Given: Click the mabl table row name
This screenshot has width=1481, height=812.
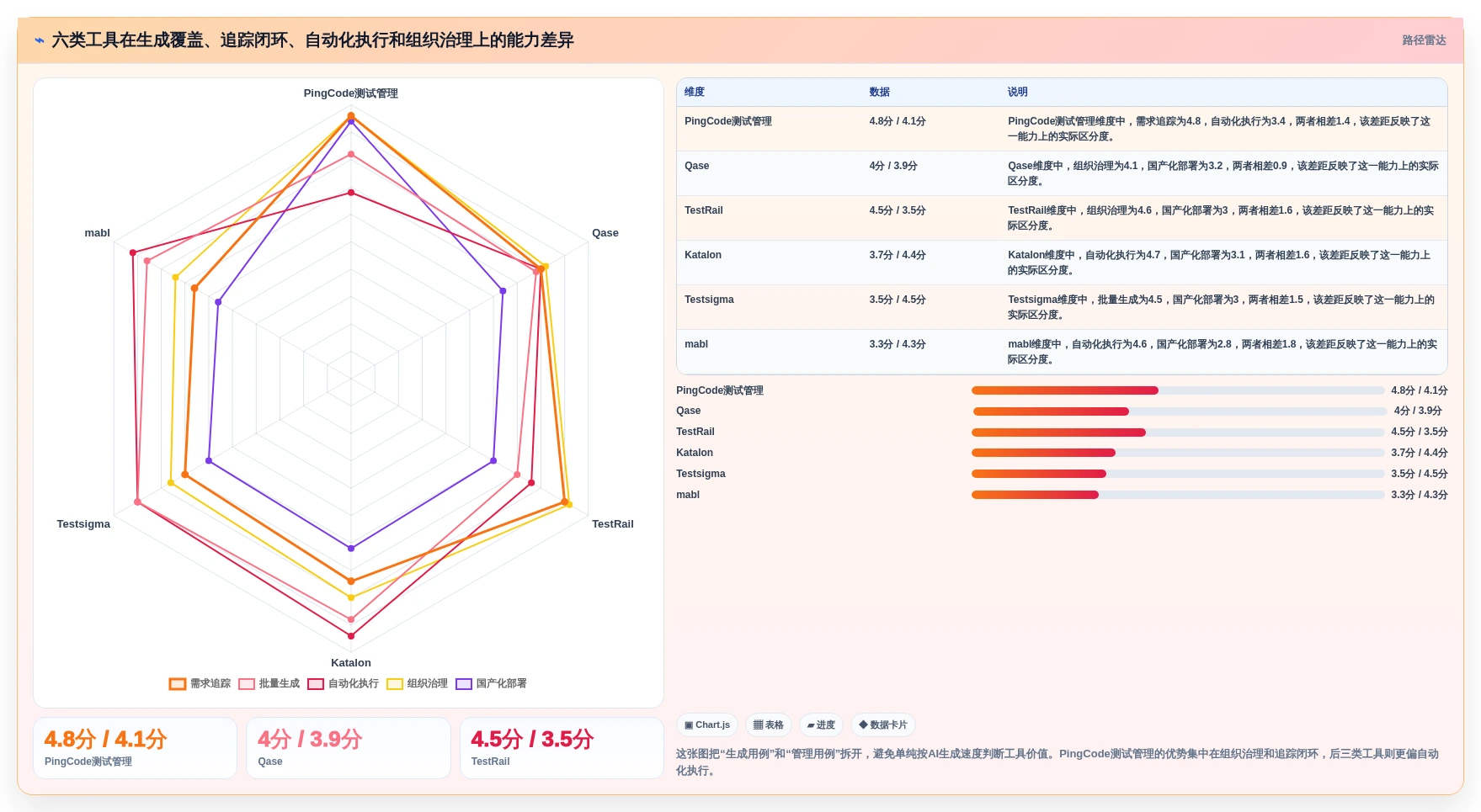Looking at the screenshot, I should [696, 344].
